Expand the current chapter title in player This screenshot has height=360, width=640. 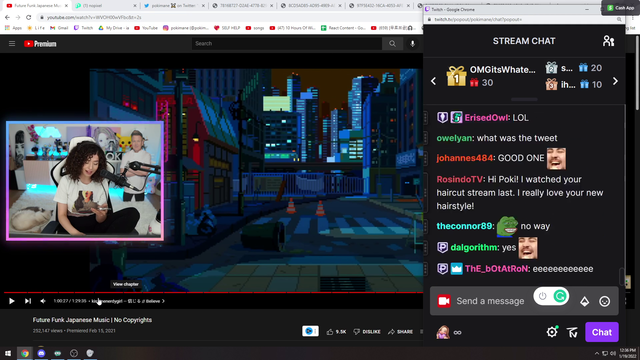coord(128,301)
